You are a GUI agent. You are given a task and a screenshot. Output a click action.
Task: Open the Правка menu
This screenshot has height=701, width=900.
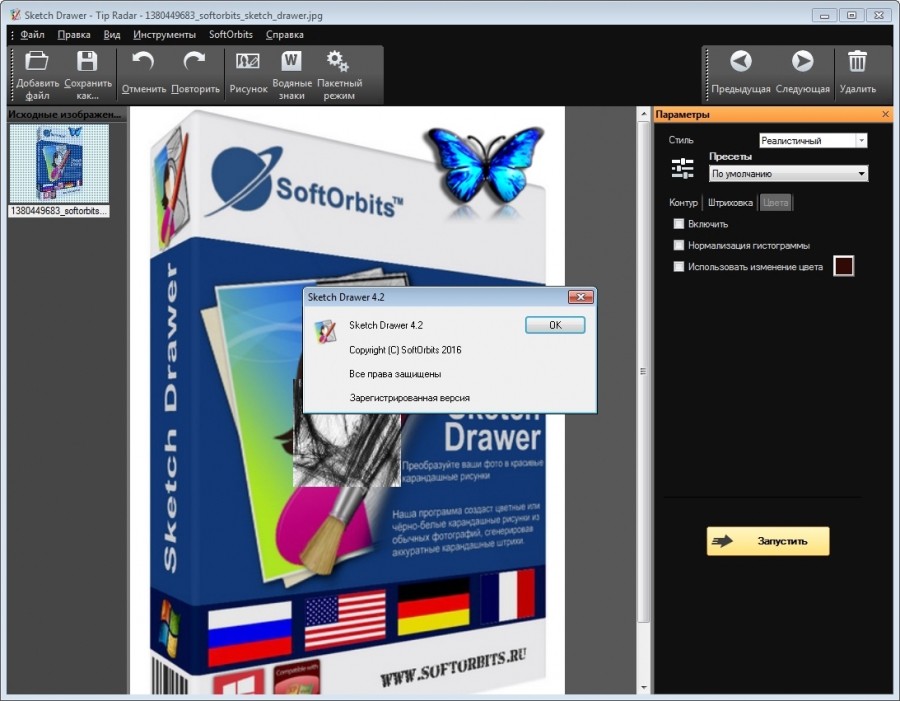pos(74,34)
